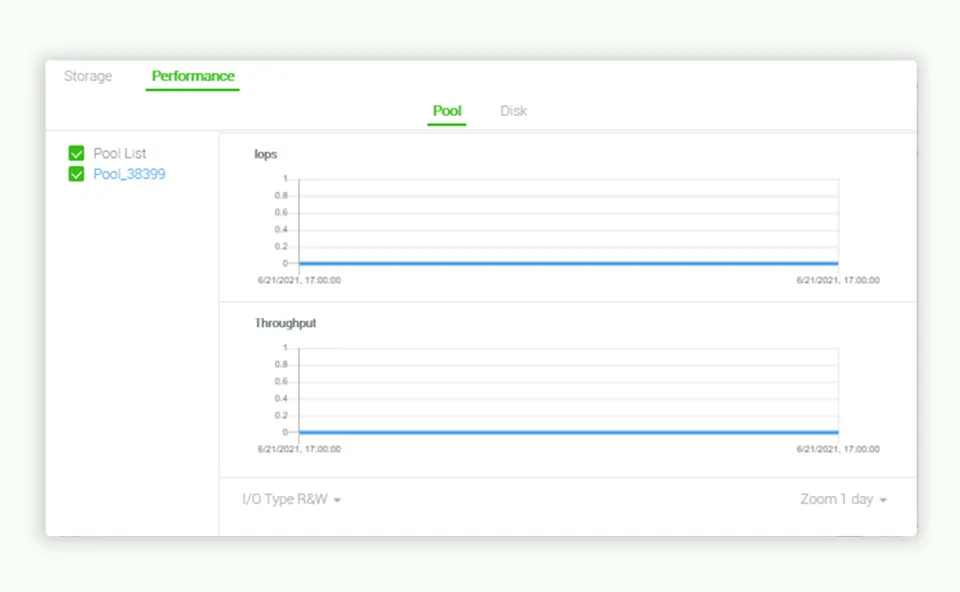Click the Throughput chart right end timestamp
Screen dimensions: 960x592
tap(838, 449)
